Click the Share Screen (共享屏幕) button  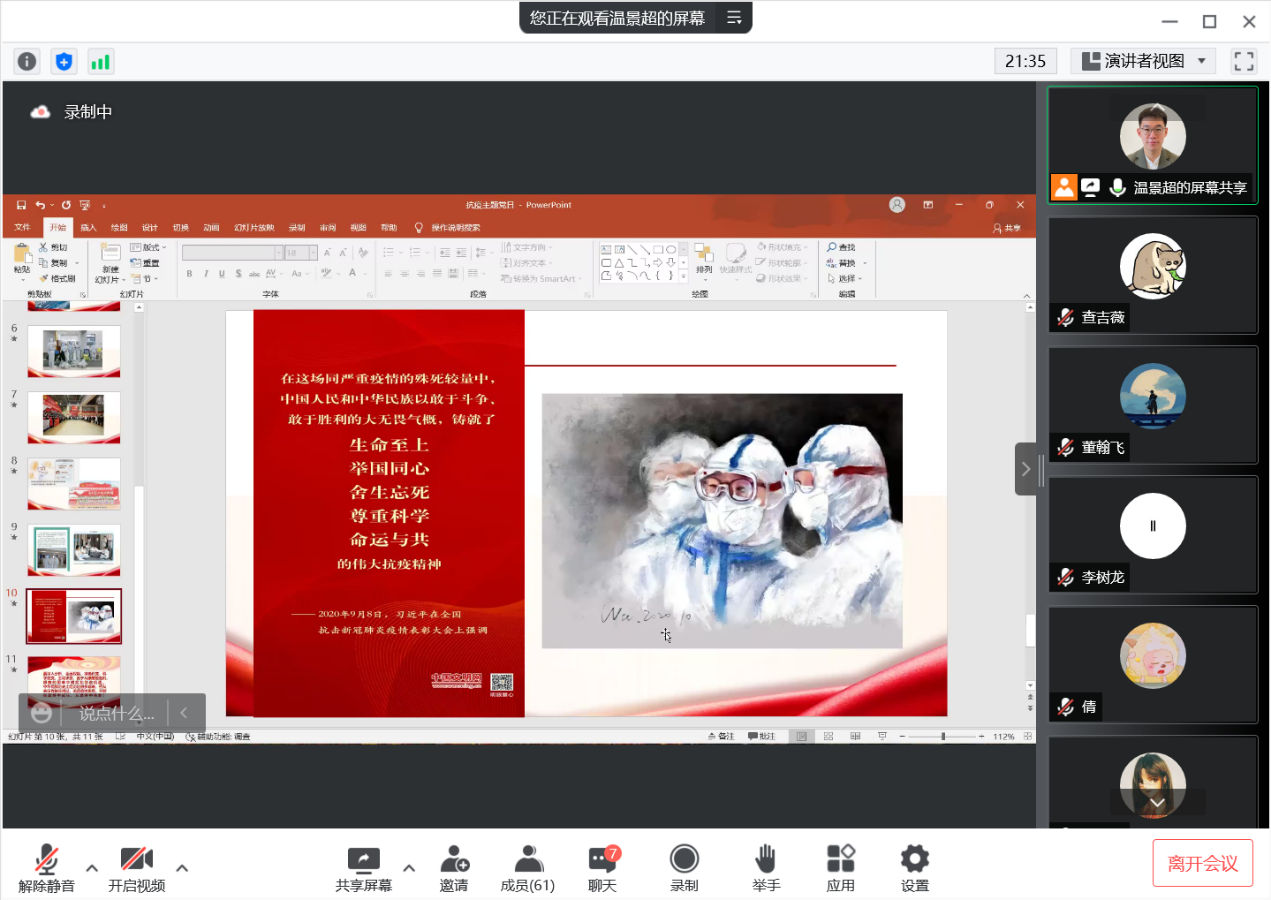[363, 868]
